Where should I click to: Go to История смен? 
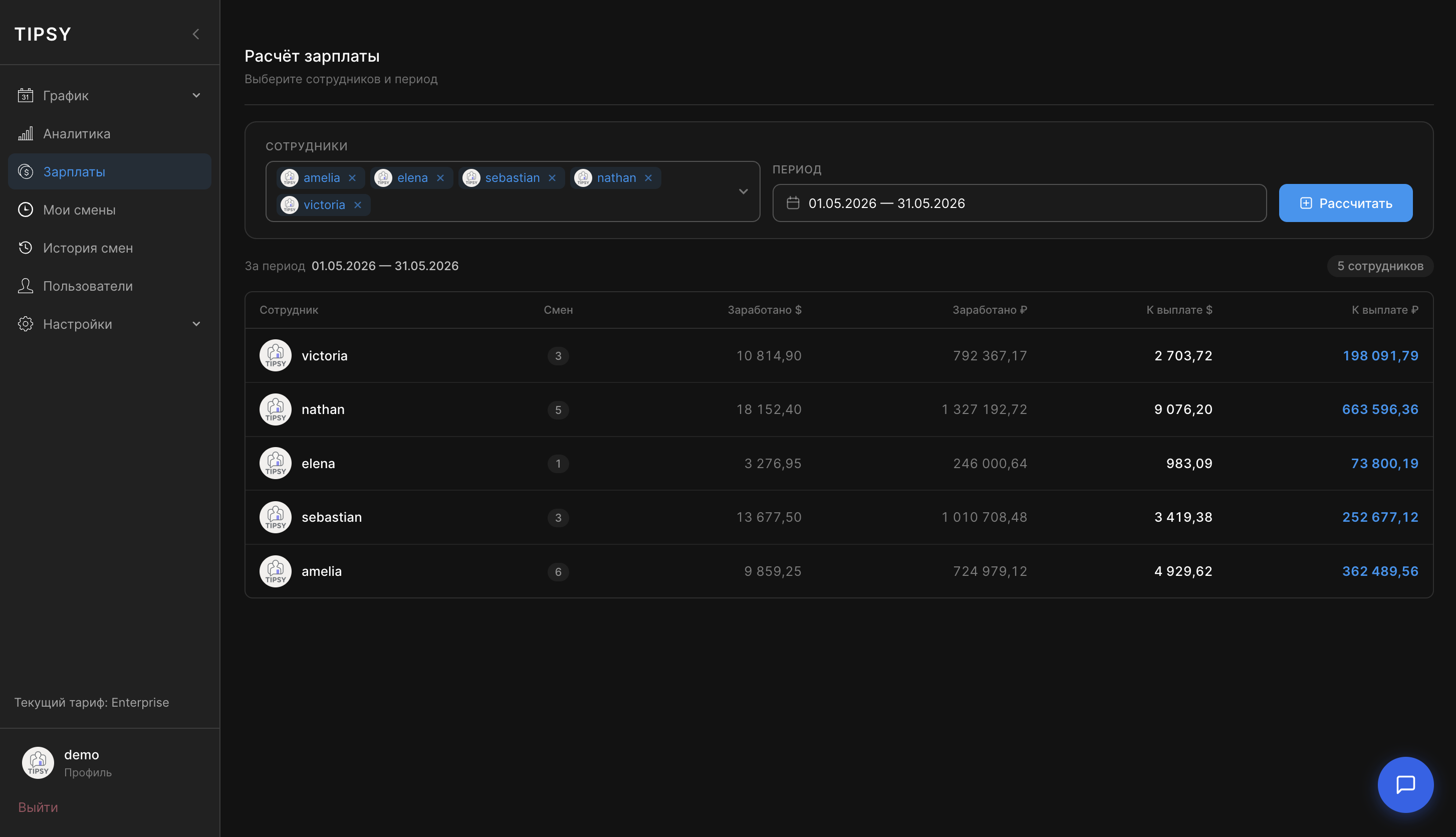(x=110, y=248)
